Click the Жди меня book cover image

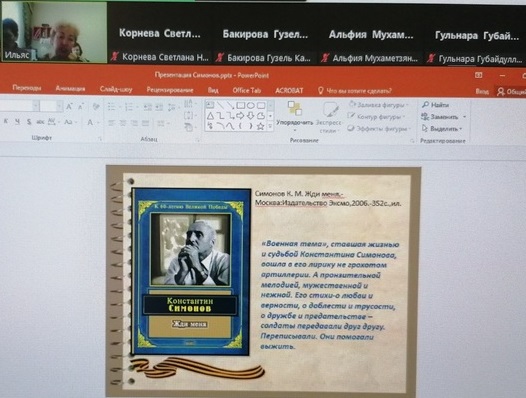click(192, 272)
